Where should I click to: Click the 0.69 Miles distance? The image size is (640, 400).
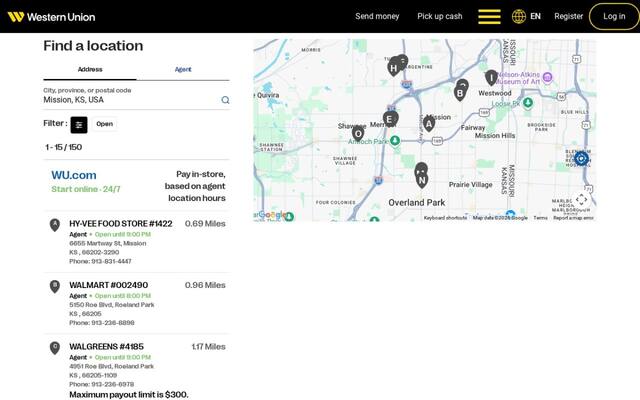[x=205, y=224]
